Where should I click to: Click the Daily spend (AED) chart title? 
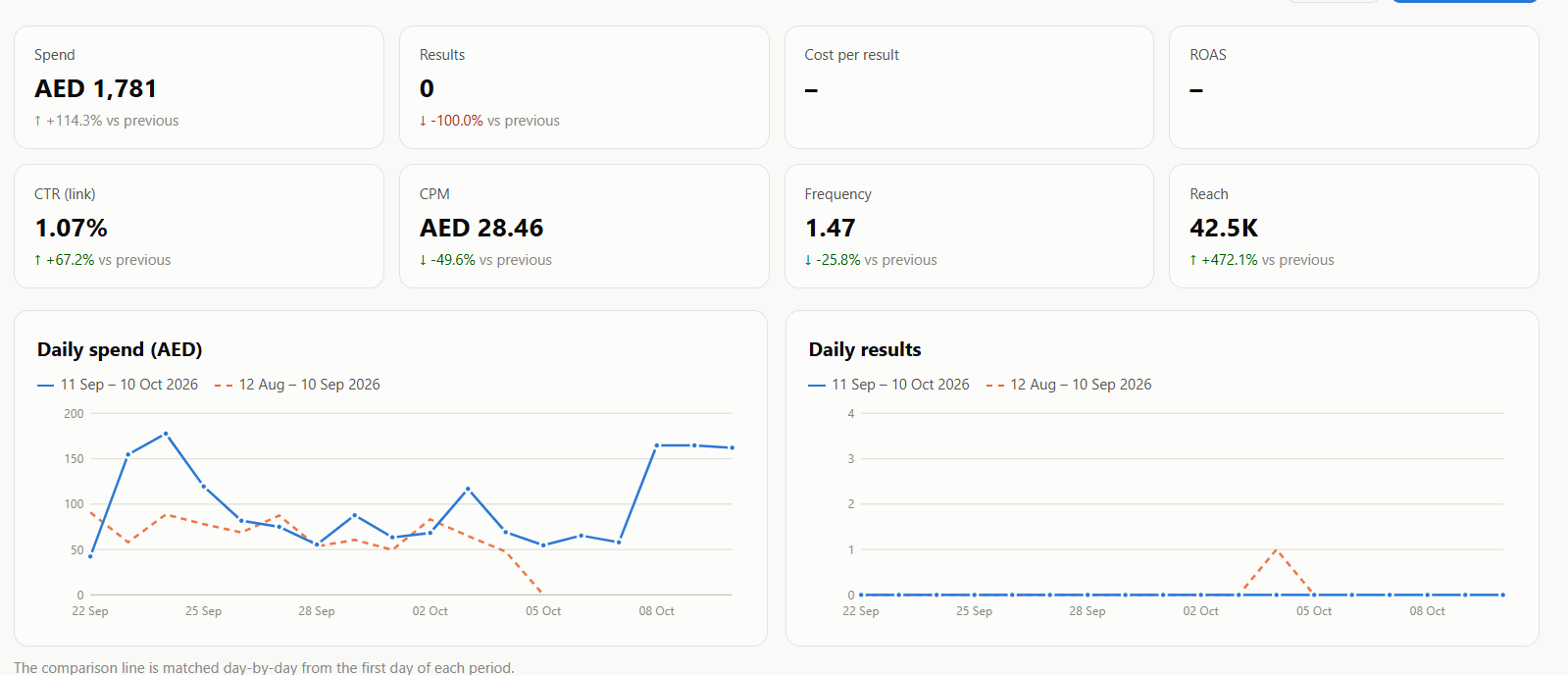coord(120,350)
